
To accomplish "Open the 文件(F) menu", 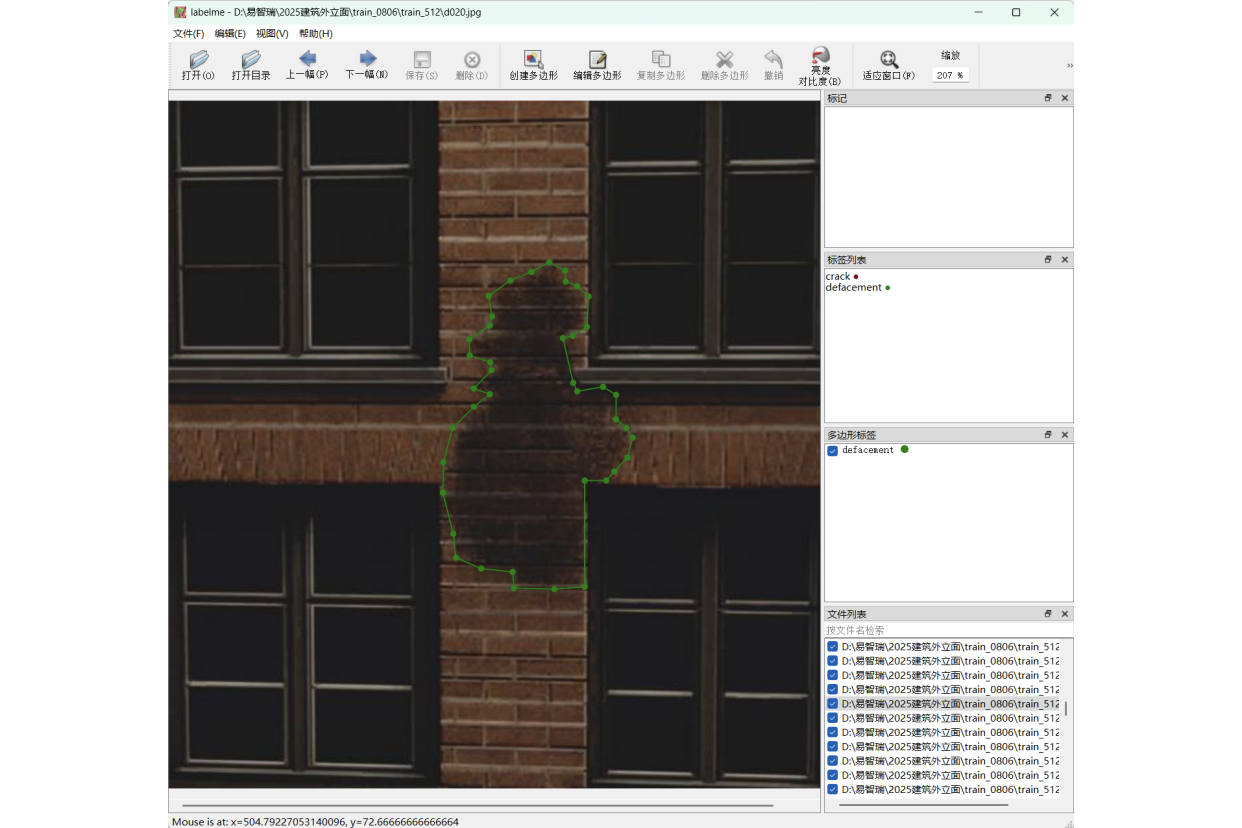I will [x=188, y=34].
